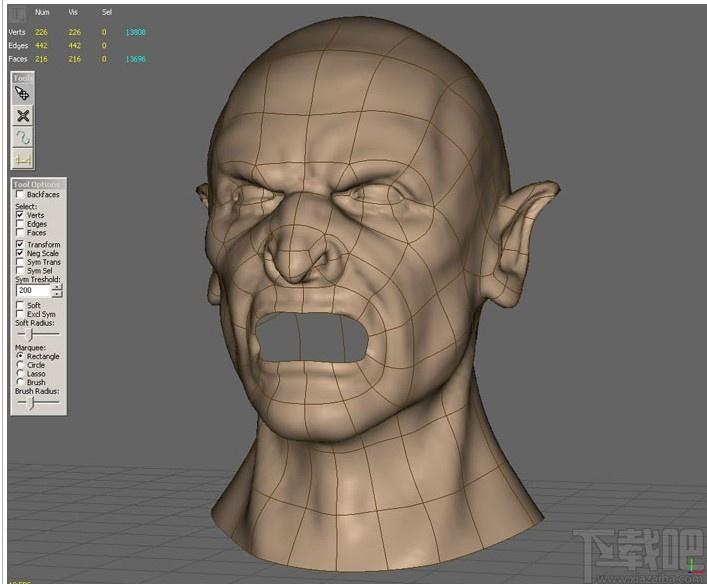
Task: Turn on Soft selection checkbox
Action: [20, 305]
